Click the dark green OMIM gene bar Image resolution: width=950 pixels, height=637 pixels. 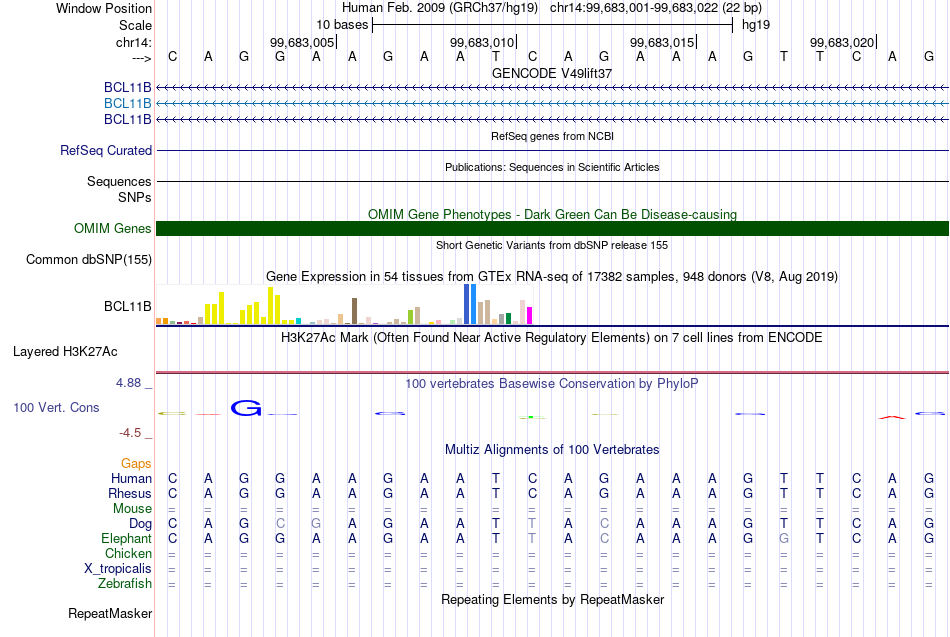552,228
